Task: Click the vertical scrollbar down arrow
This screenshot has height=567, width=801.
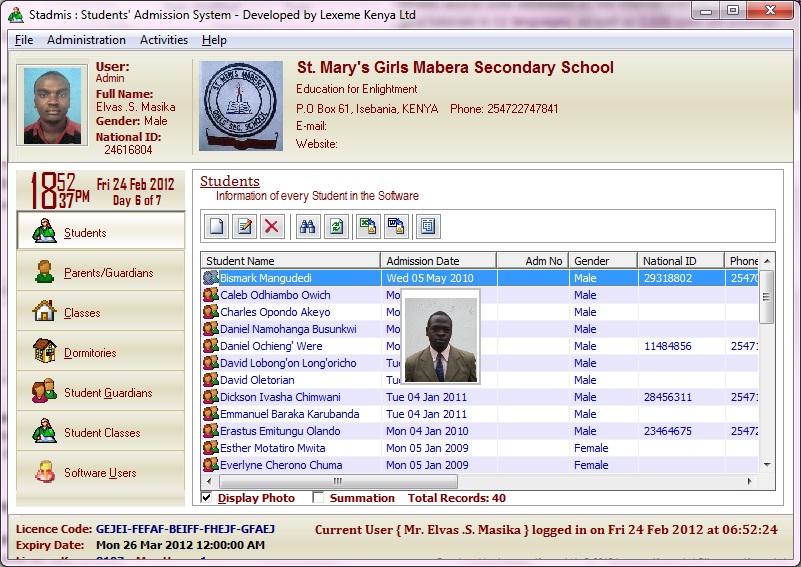Action: (767, 465)
